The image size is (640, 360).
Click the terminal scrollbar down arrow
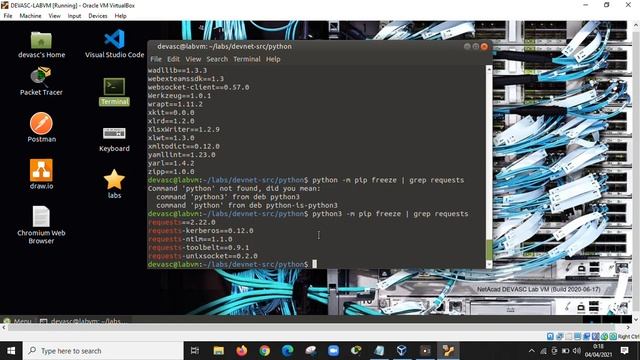tap(489, 264)
